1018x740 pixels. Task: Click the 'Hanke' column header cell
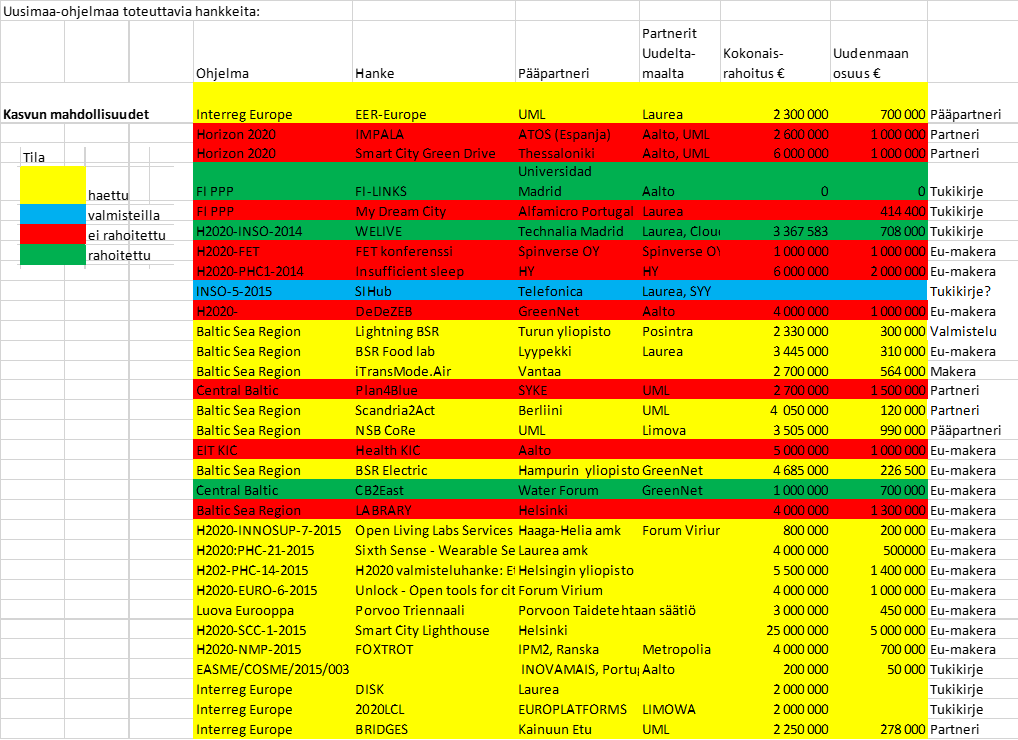(434, 52)
